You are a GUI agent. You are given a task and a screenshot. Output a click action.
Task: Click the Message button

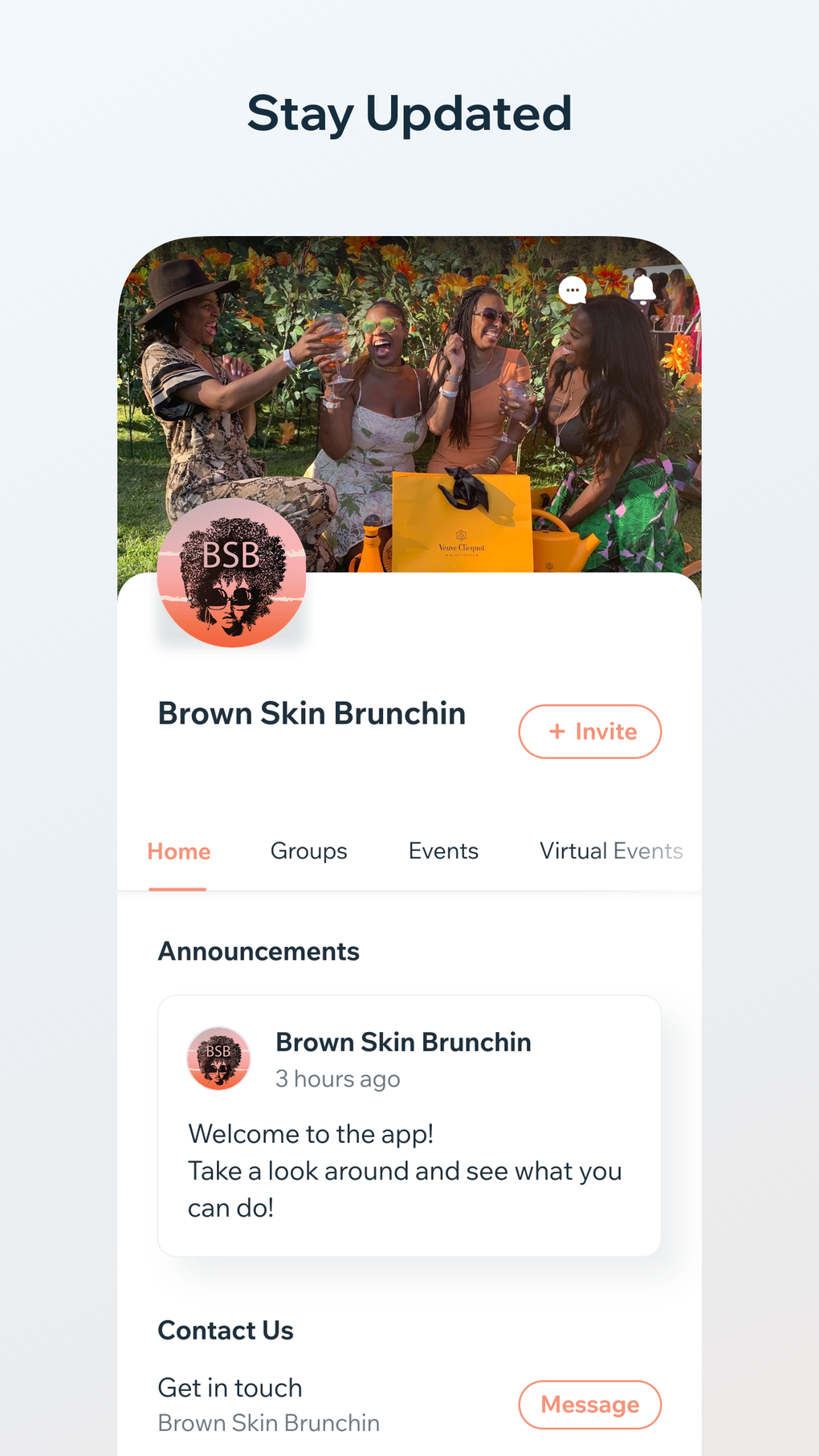590,1405
